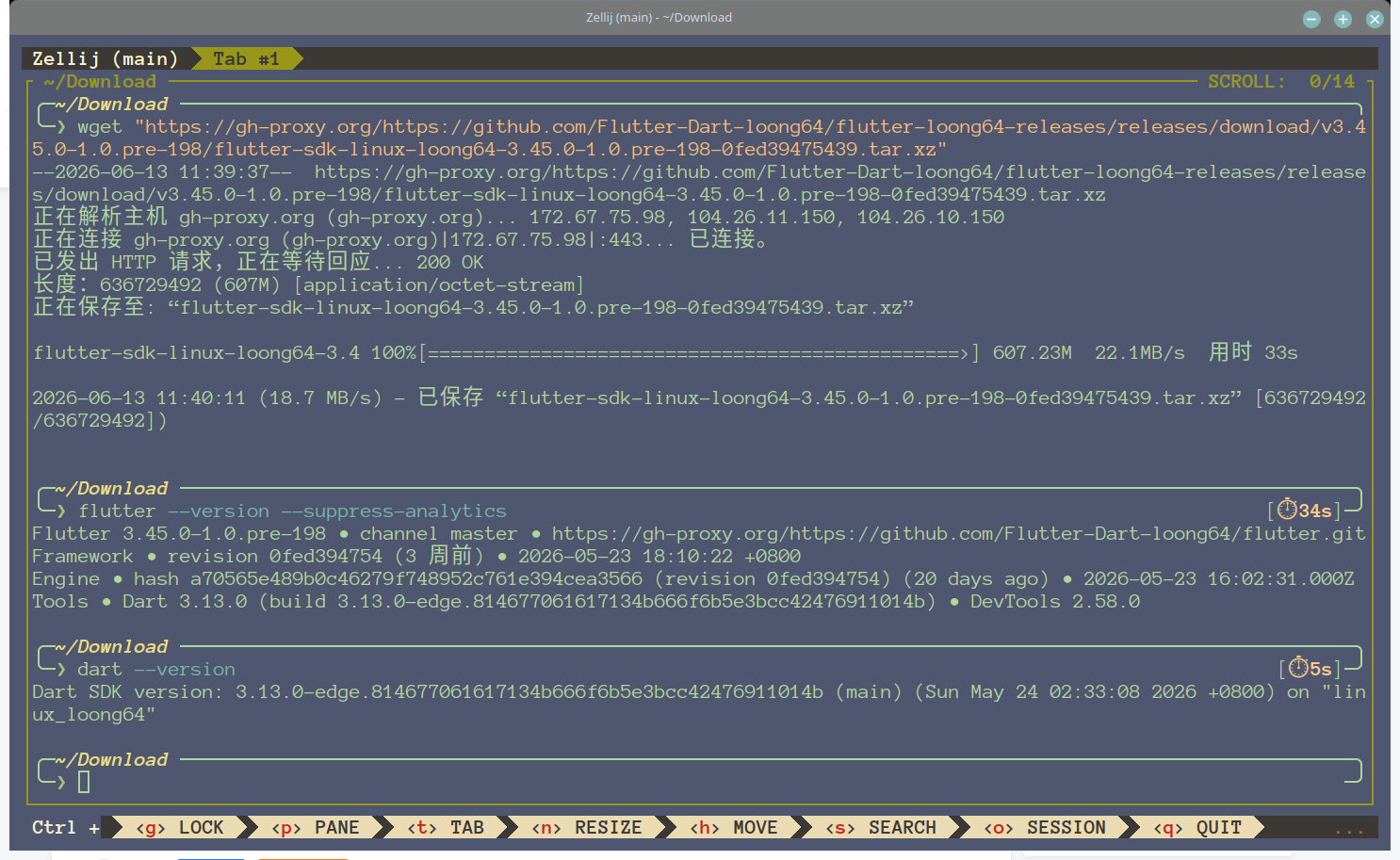Click the Flutter git repository URL
Viewport: 1400px width, 860px height.
[x=959, y=534]
